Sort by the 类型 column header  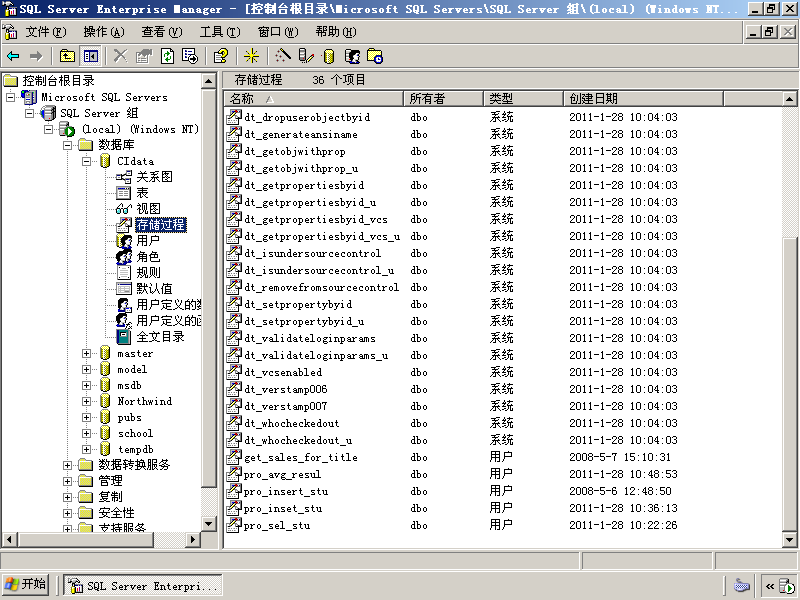[523, 98]
